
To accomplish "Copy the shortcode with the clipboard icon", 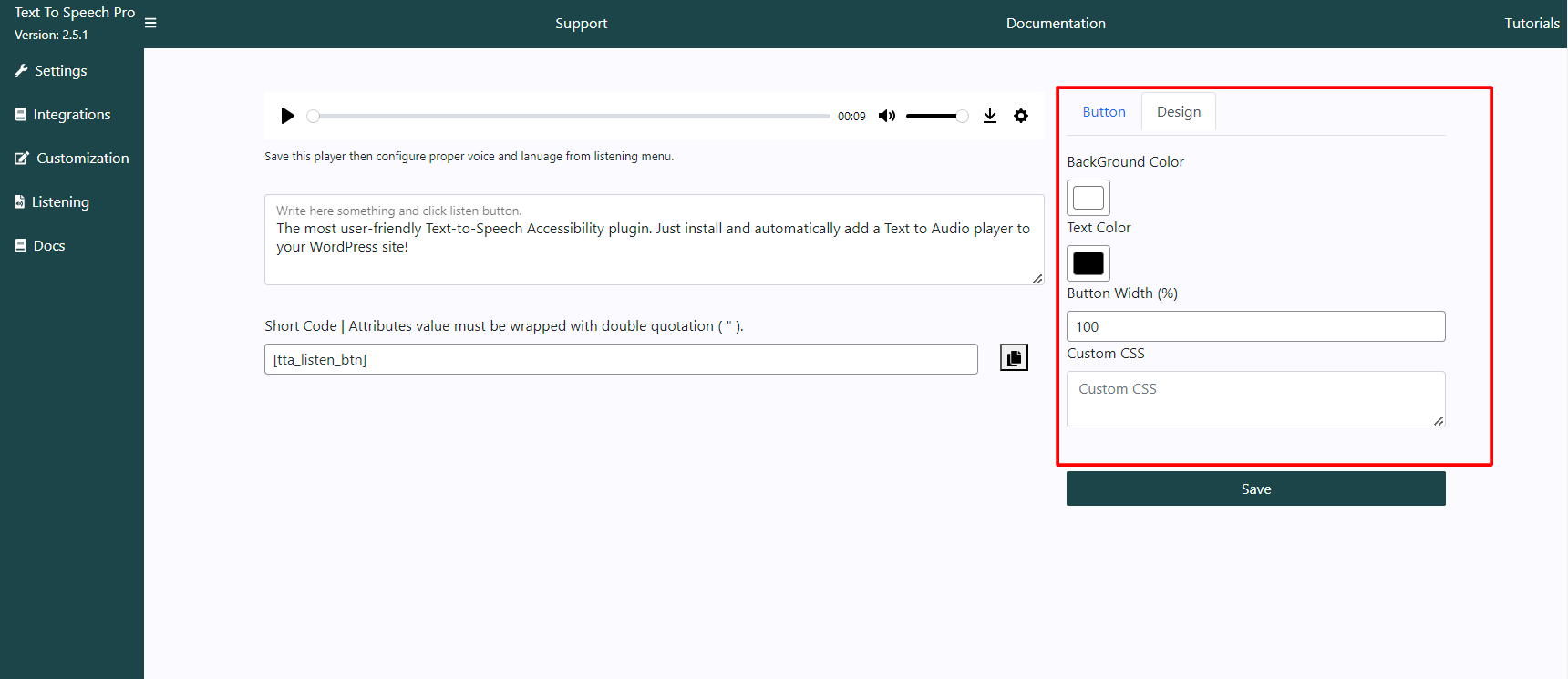I will click(1014, 357).
